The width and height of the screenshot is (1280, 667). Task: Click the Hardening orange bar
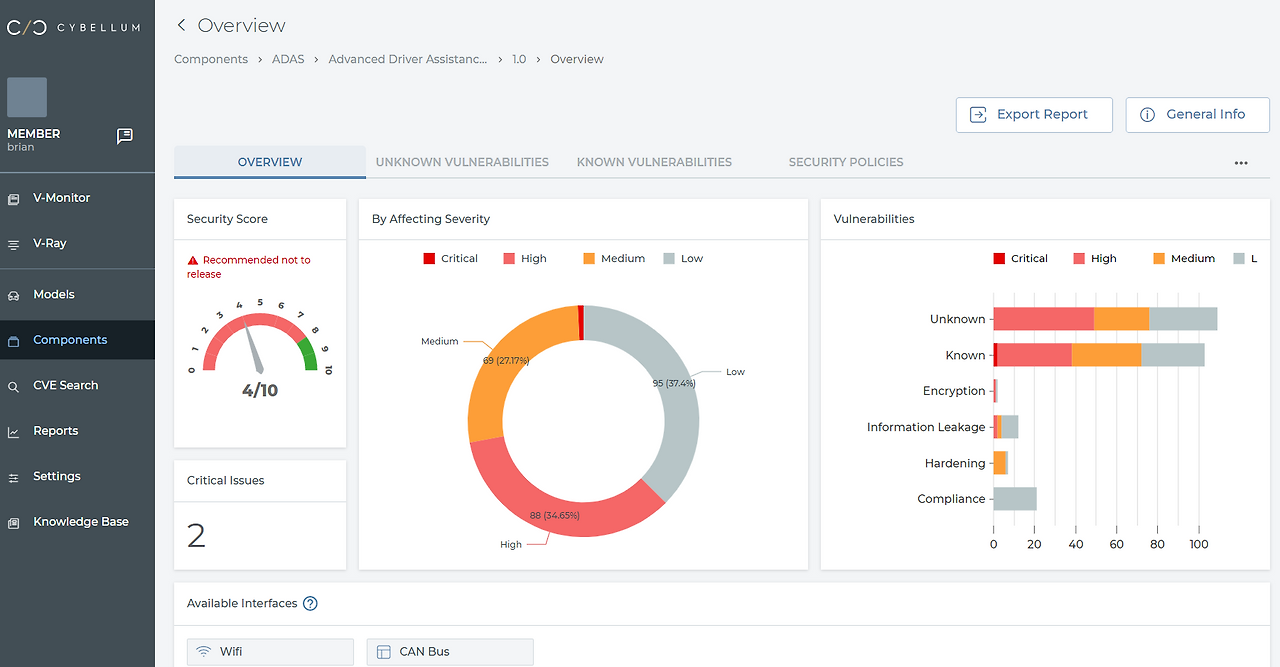(999, 463)
